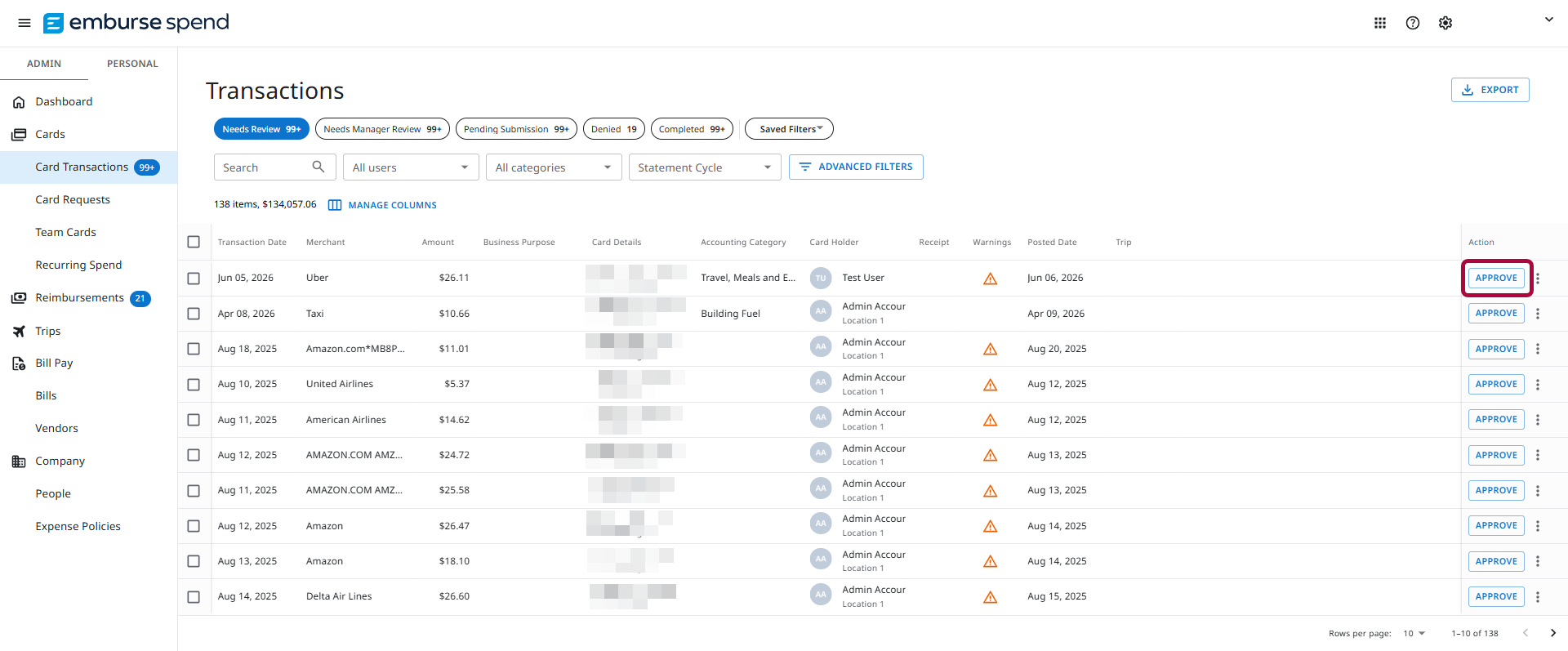Image resolution: width=1568 pixels, height=651 pixels.
Task: Click warning triangle on Uber row
Action: pyautogui.click(x=991, y=279)
